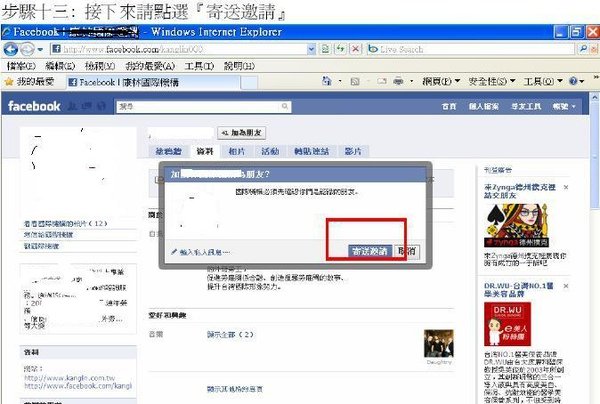
Task: Switch to the 轉貼連結 profile tab
Action: tap(311, 152)
